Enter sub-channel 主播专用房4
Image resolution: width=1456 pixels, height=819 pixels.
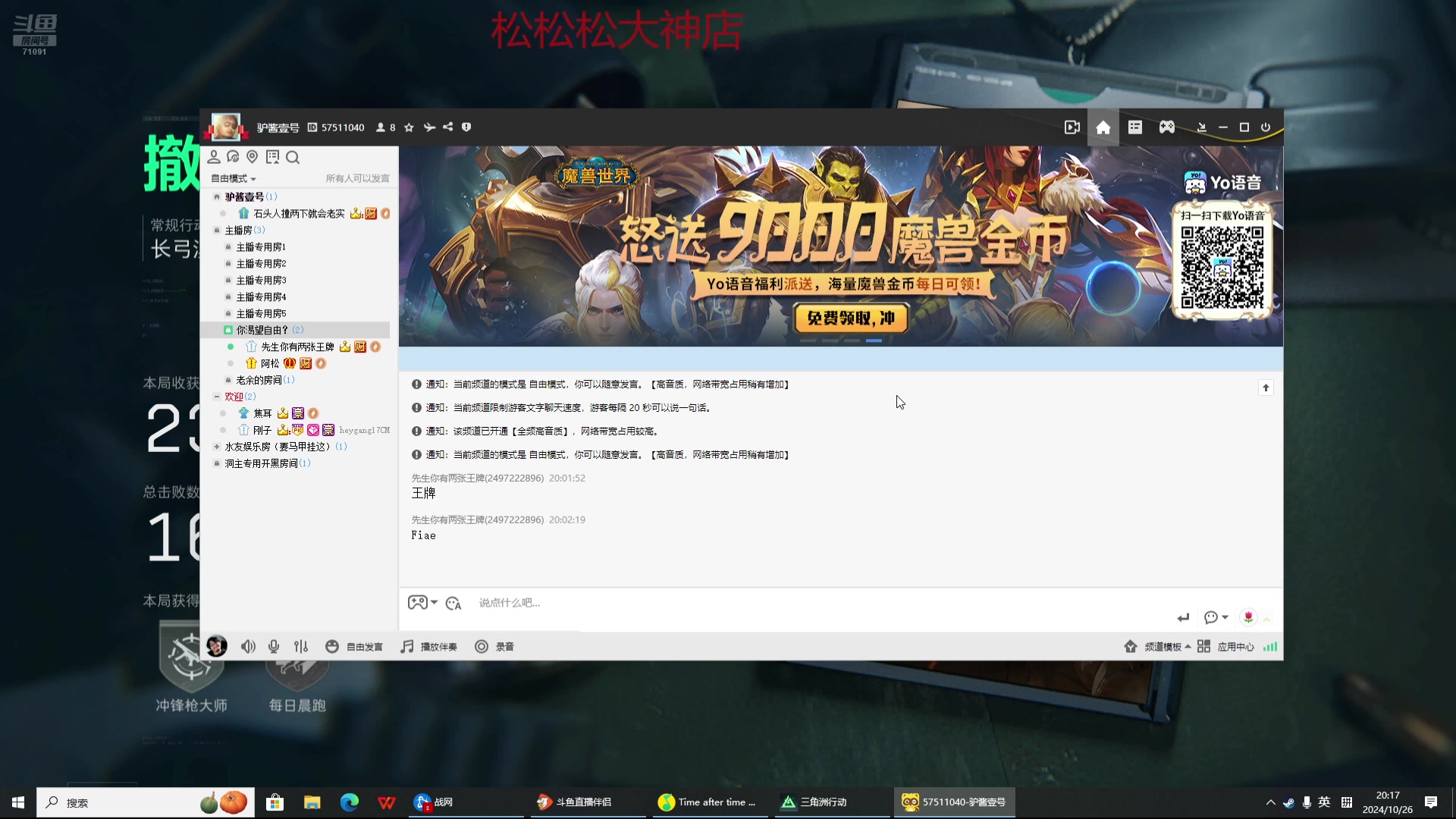pos(261,297)
